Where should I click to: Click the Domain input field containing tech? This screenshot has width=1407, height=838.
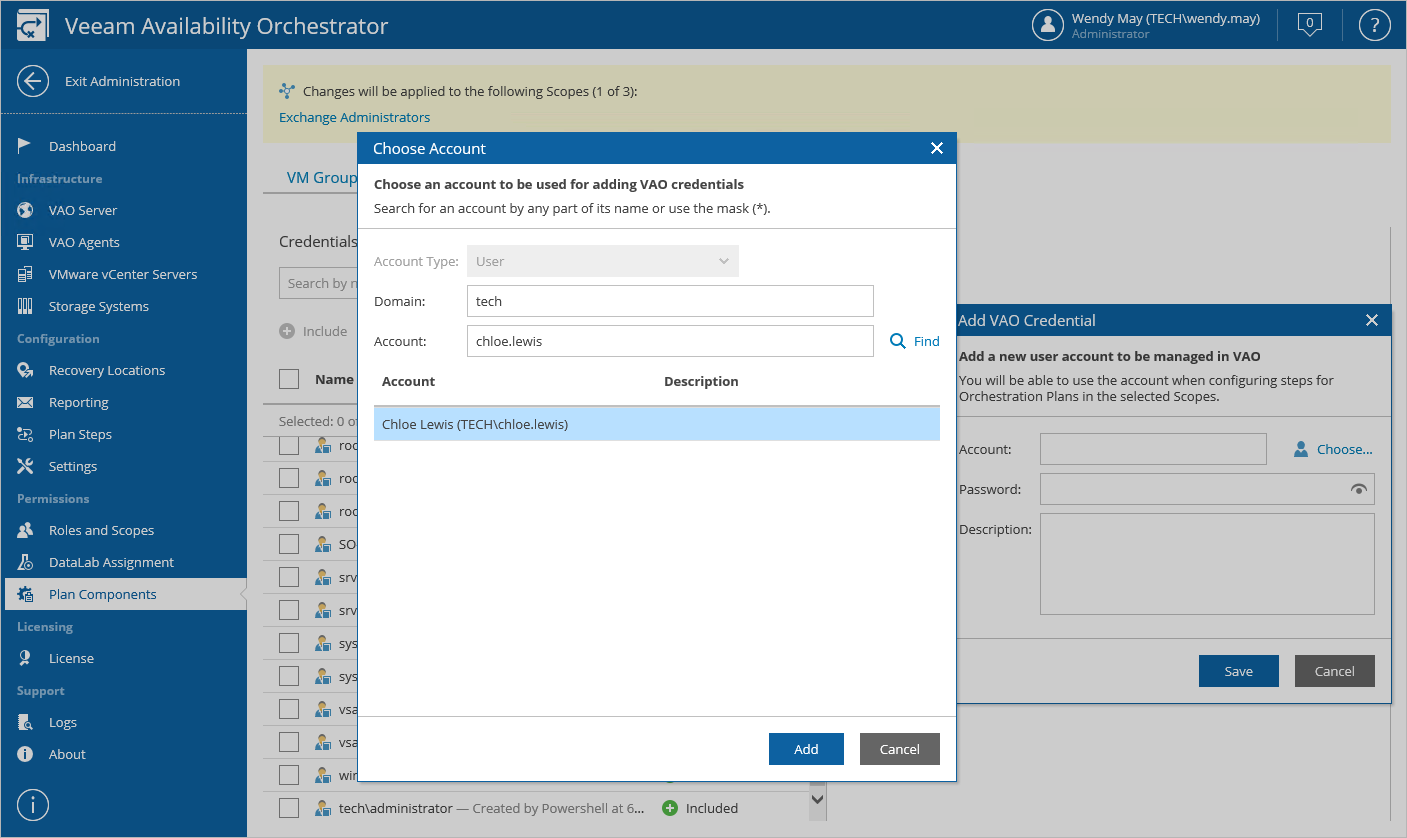670,301
